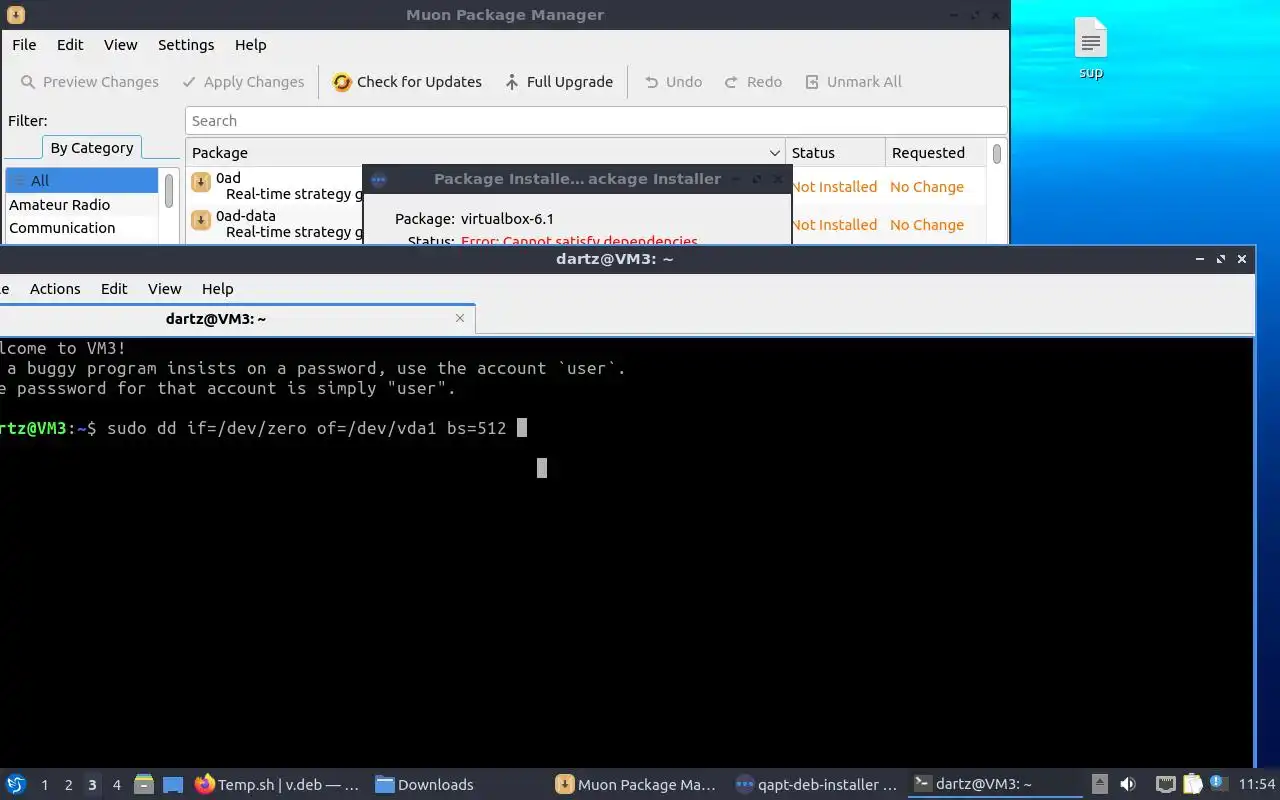The height and width of the screenshot is (800, 1280).
Task: Click Apply Changes in Muon toolbar
Action: [x=243, y=82]
